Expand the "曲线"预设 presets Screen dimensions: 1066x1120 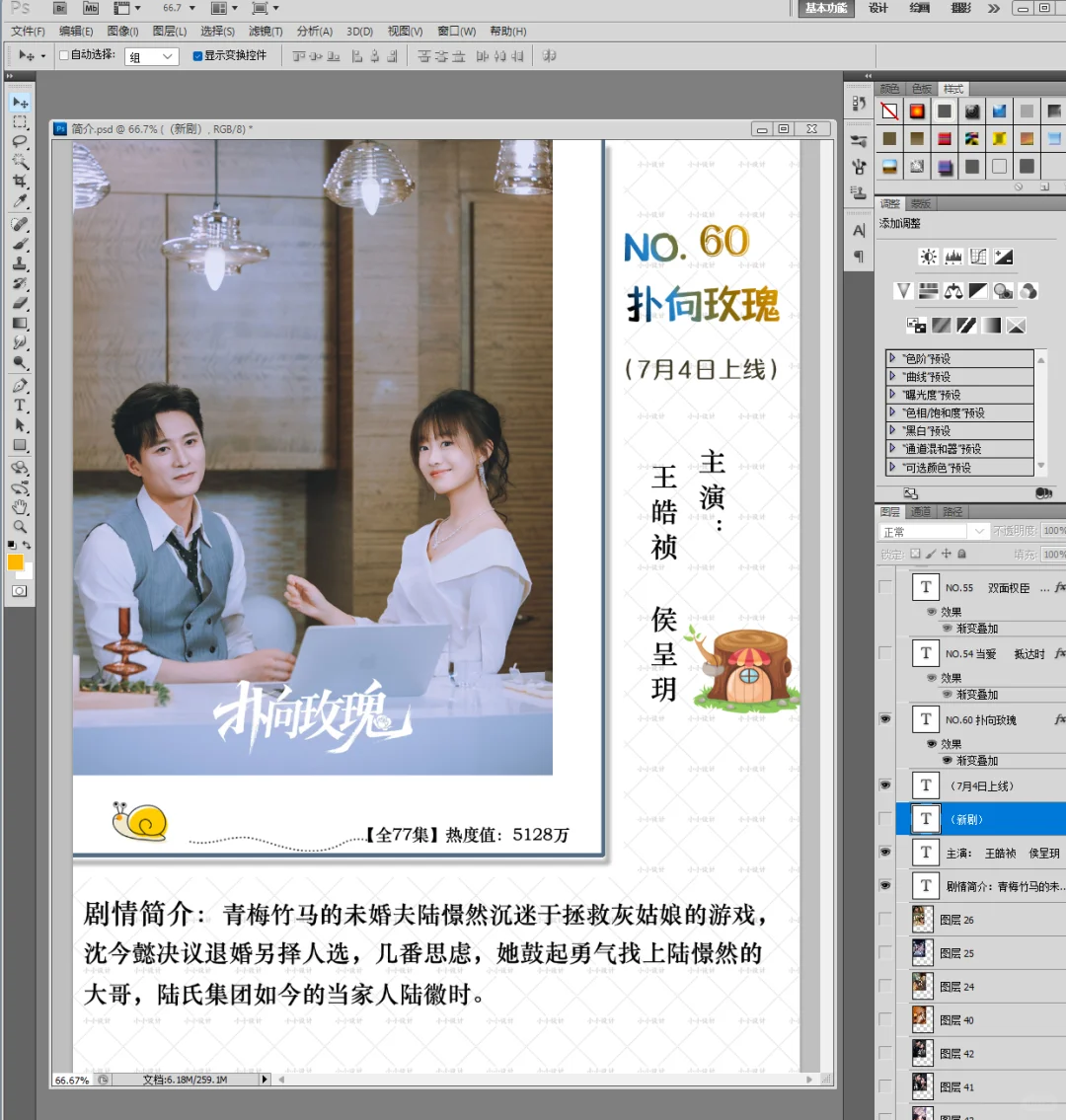click(x=892, y=376)
